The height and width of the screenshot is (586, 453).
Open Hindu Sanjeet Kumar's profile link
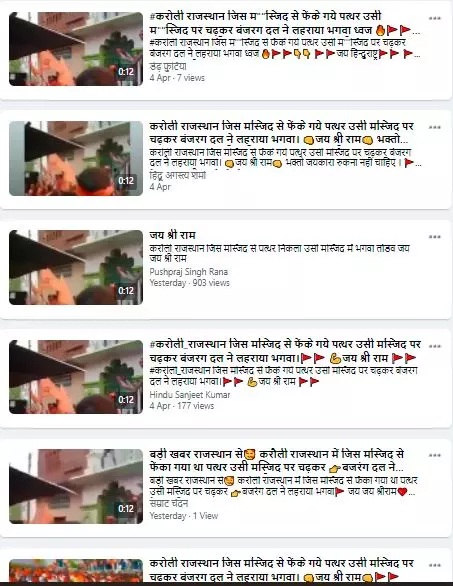tap(190, 395)
